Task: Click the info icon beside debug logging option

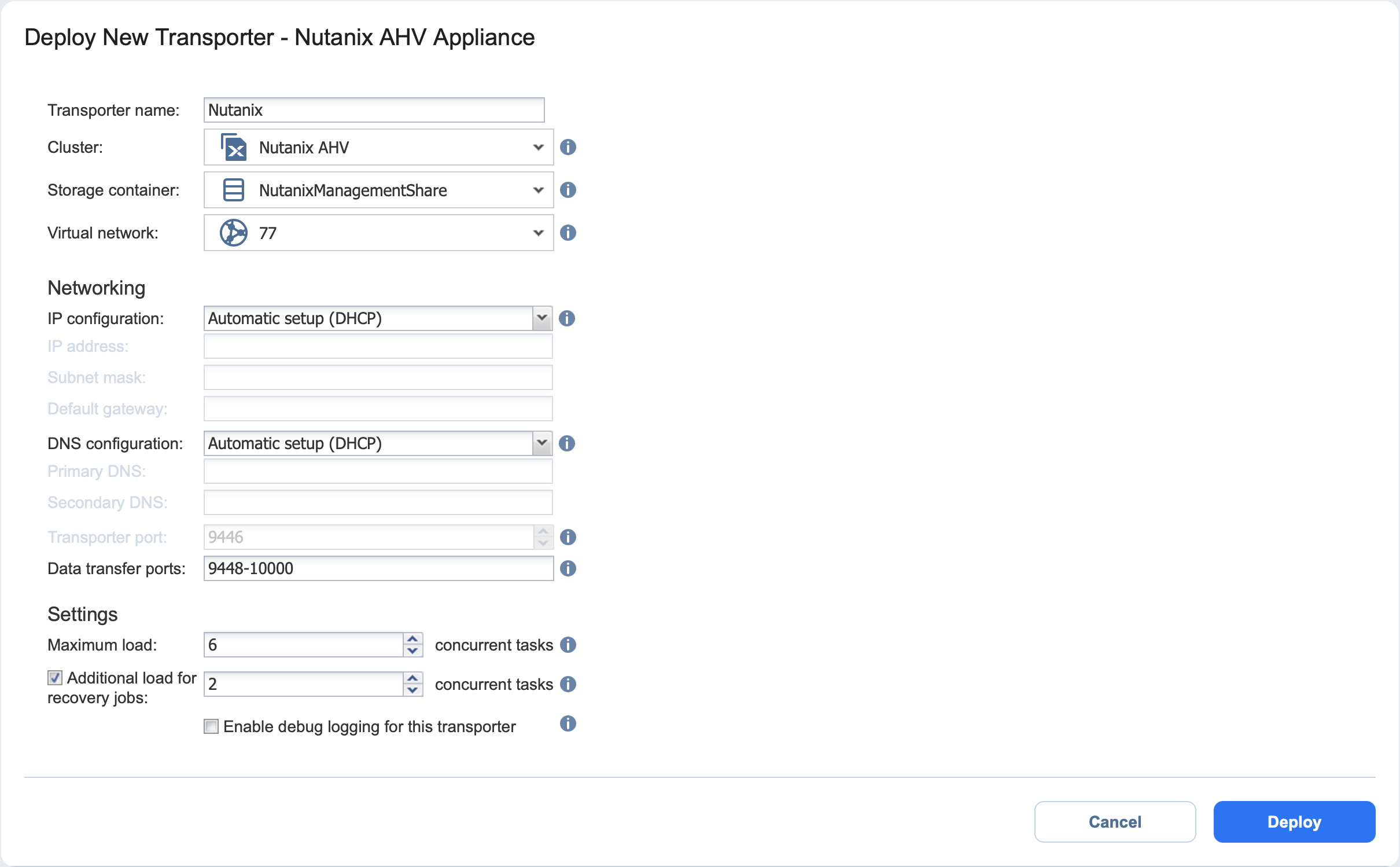Action: tap(568, 723)
